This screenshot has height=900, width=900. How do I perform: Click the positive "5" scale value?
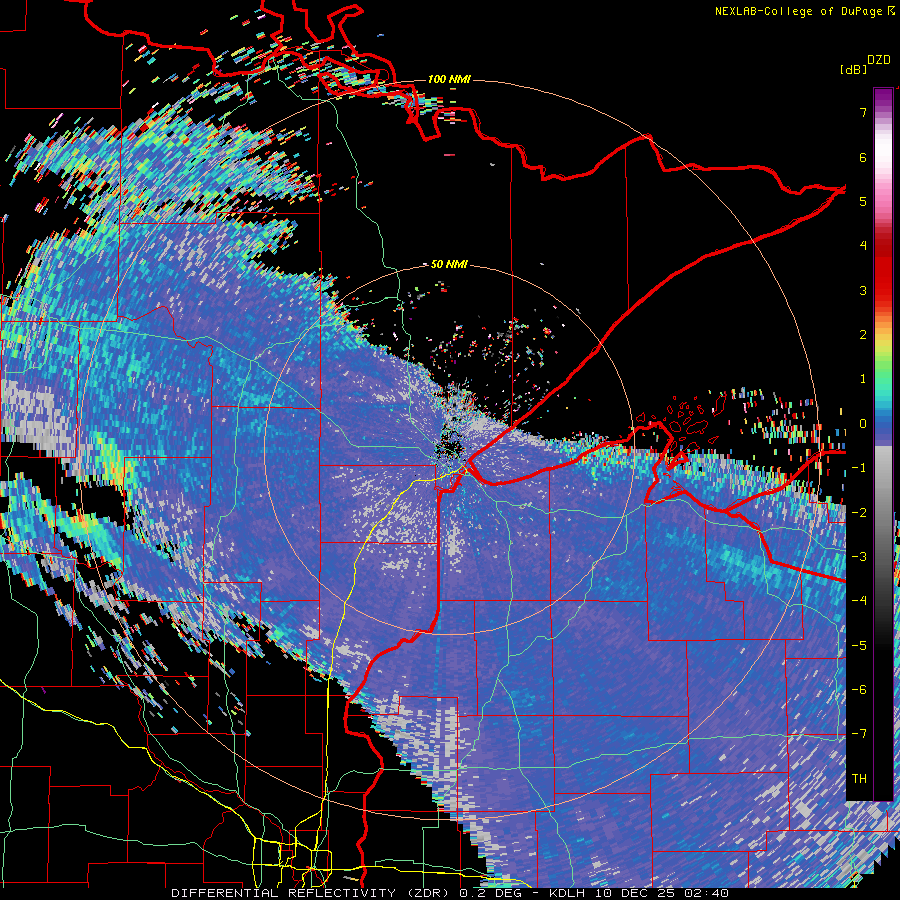(863, 201)
